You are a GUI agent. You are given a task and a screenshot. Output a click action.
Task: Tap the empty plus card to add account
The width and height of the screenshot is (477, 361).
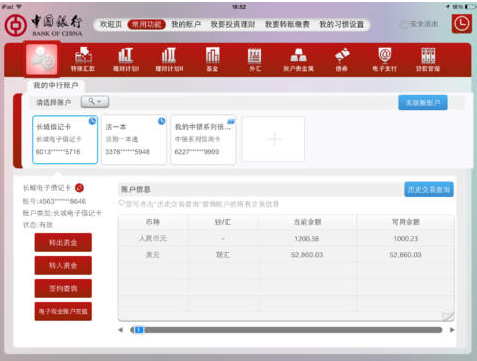274,139
